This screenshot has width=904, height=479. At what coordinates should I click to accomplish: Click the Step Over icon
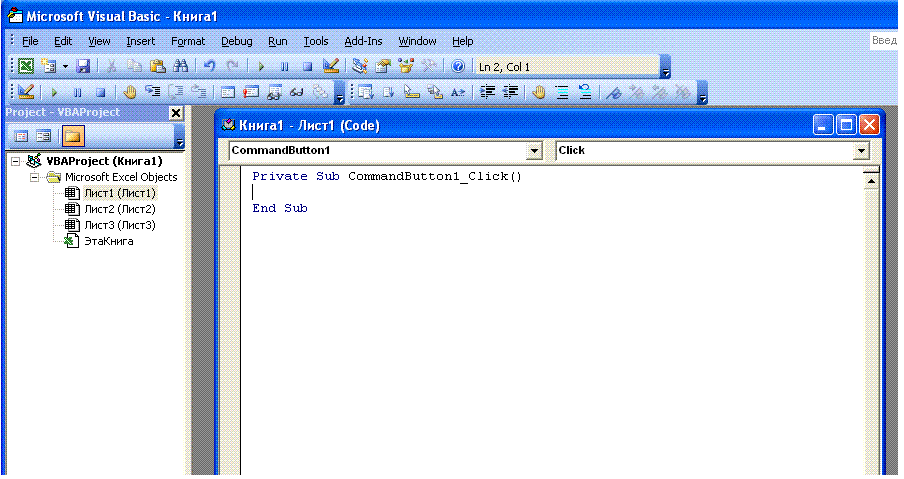176,92
